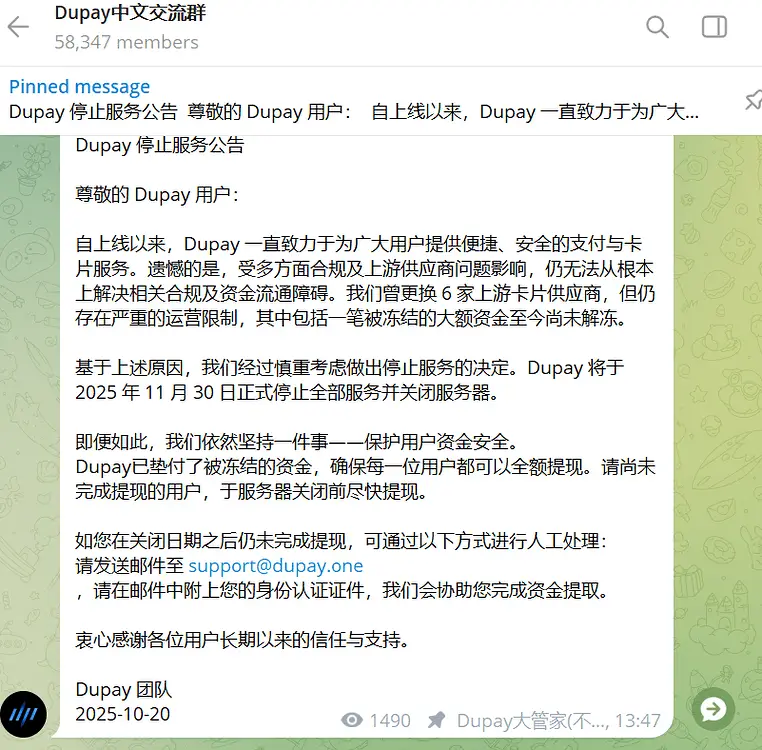Open the Dupay sender avatar
The image size is (762, 750).
click(x=23, y=715)
